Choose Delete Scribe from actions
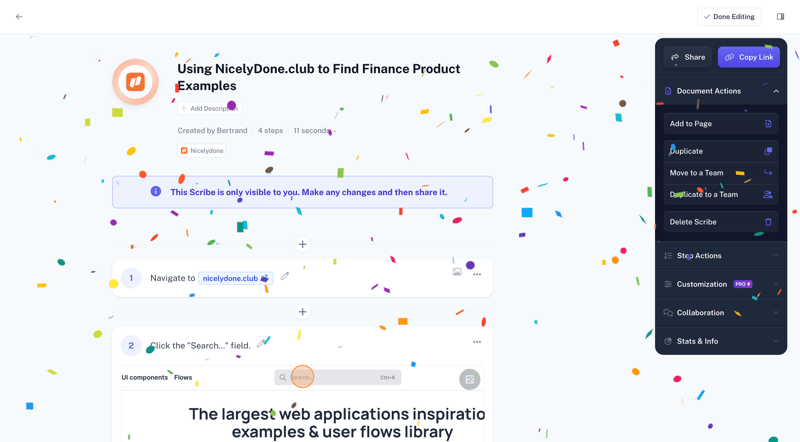Viewport: 800px width, 442px height. tap(720, 222)
